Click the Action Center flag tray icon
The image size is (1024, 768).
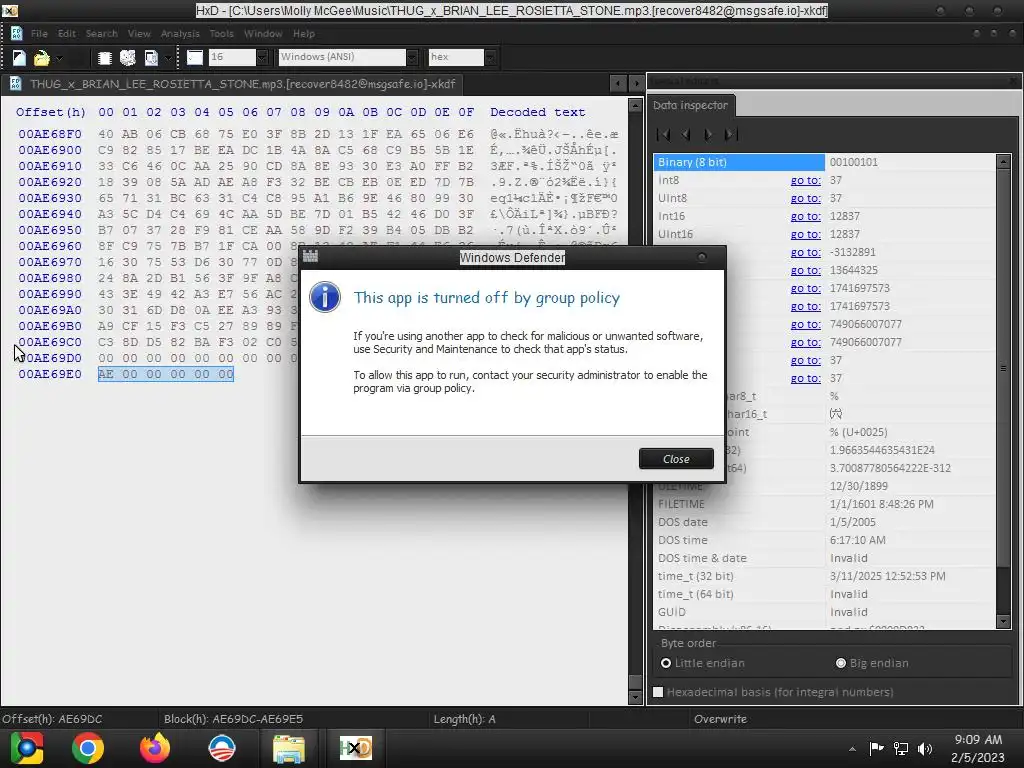tap(876, 749)
